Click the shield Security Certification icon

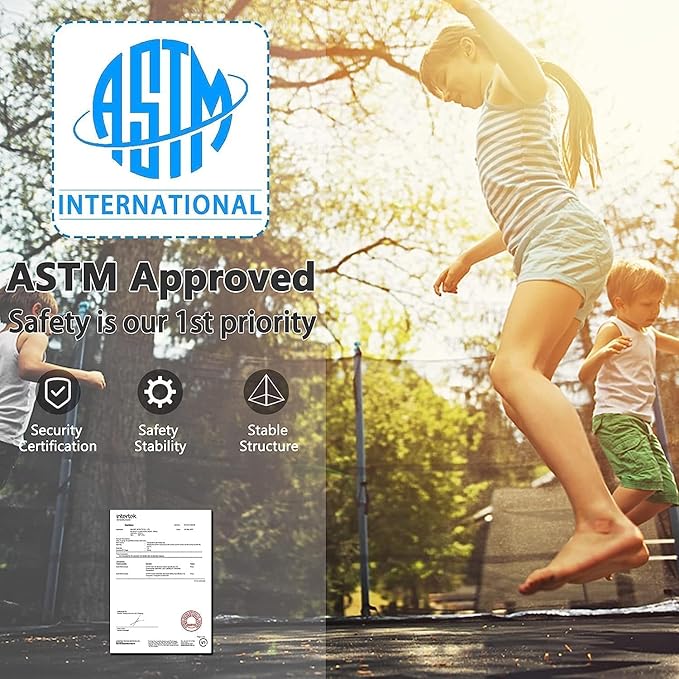(58, 392)
